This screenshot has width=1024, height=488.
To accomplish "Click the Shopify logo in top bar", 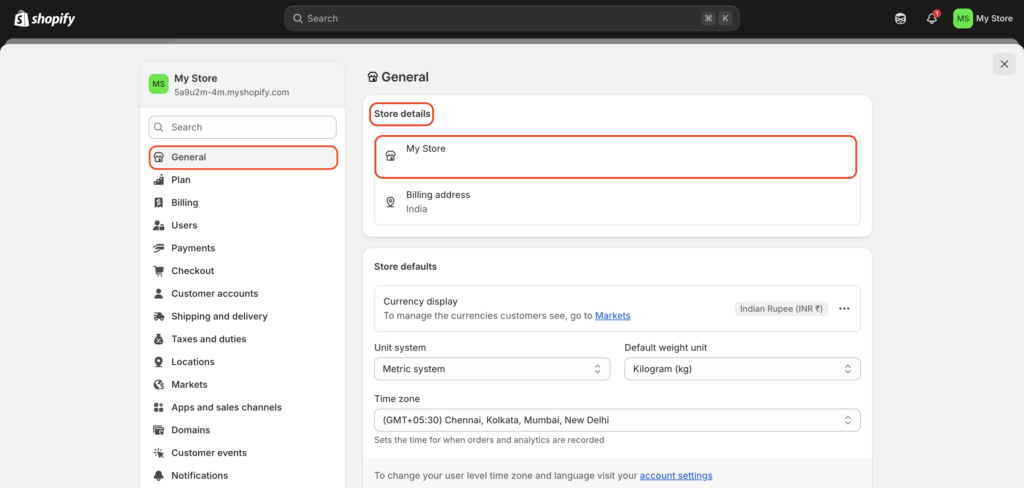I will point(44,18).
